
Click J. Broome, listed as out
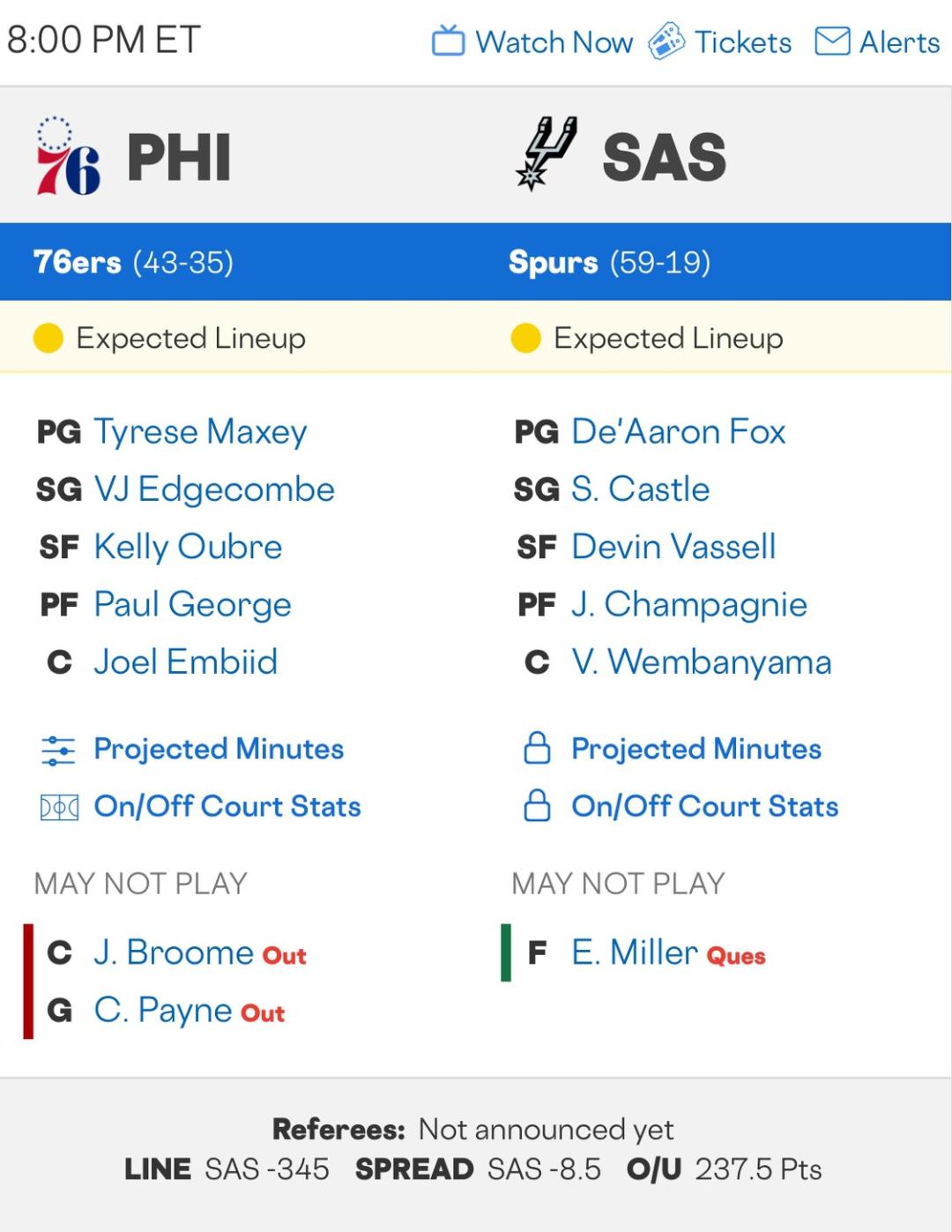[174, 953]
